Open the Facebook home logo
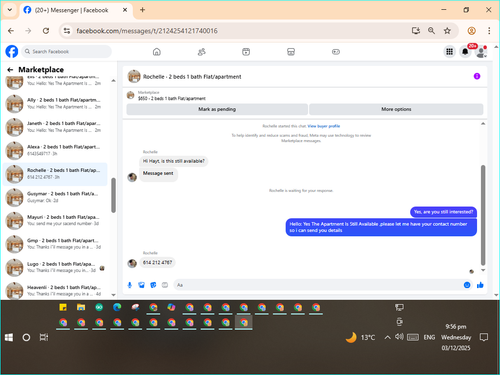Screen dimensions: 500x375 click(x=12, y=52)
